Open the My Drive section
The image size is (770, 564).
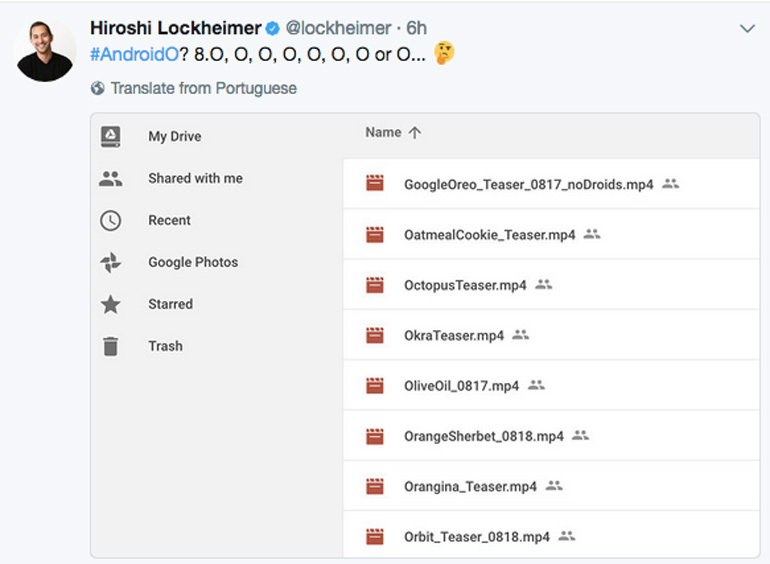point(174,137)
